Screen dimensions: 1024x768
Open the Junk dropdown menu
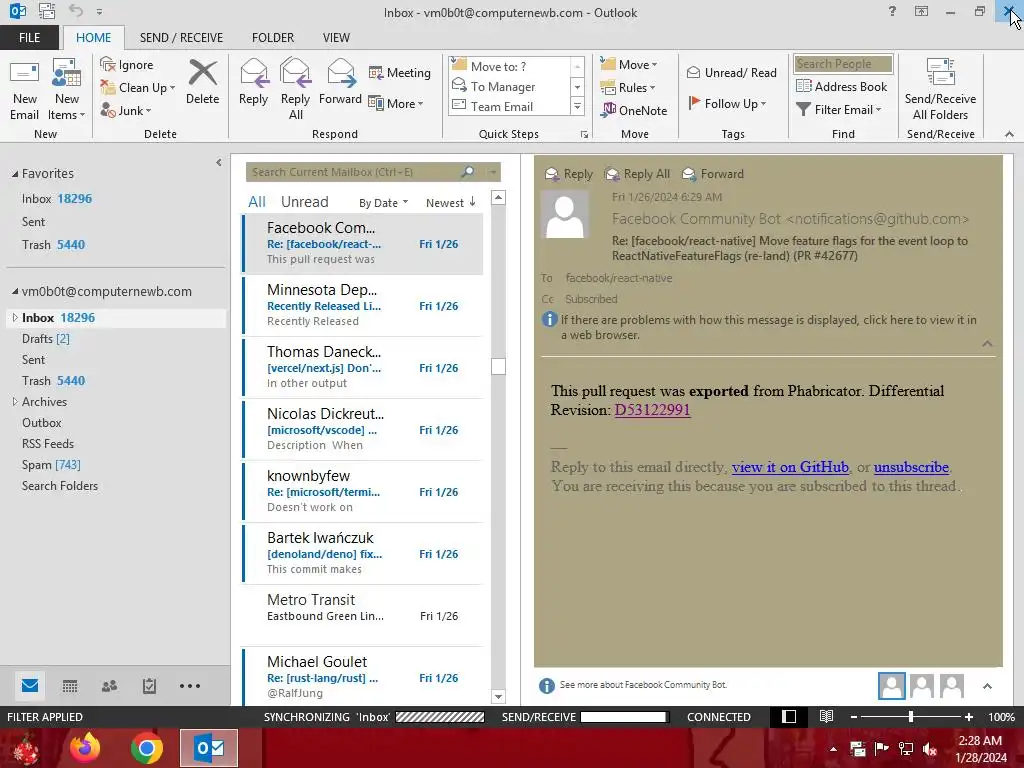[126, 110]
